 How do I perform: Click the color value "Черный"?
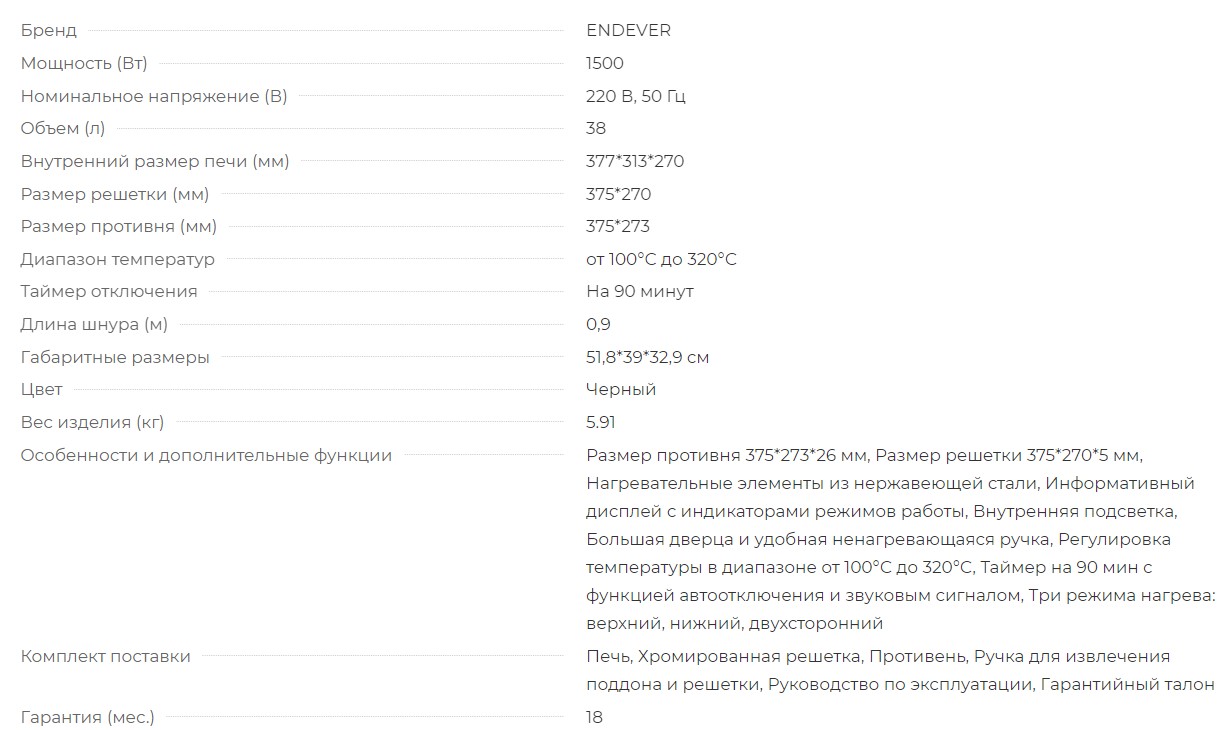621,389
